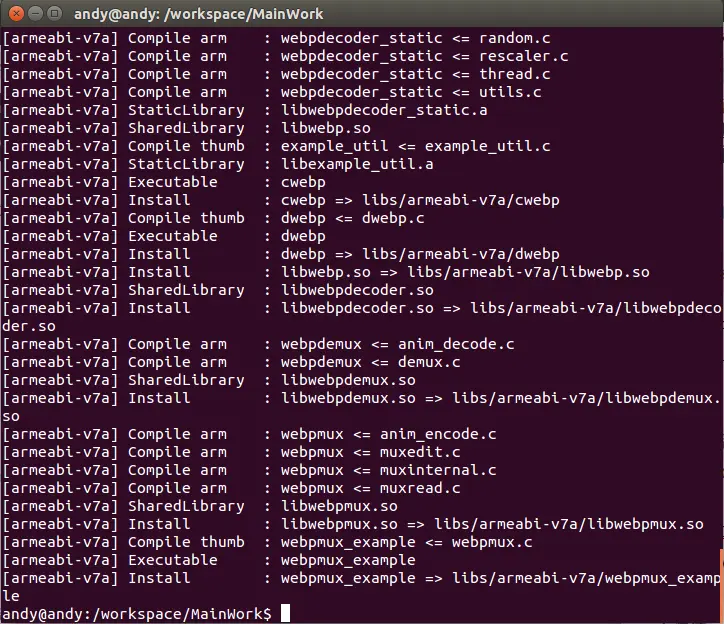Click SharedLibrary line for libwebp.so

click(x=187, y=128)
